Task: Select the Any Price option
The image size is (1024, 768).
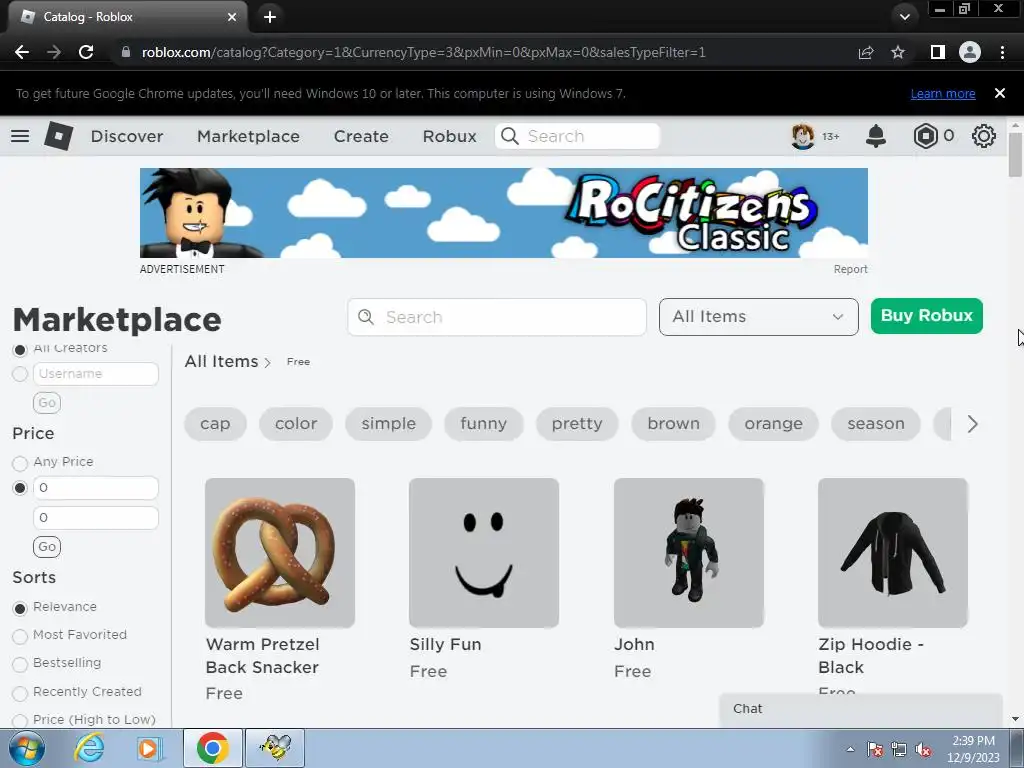Action: (20, 463)
